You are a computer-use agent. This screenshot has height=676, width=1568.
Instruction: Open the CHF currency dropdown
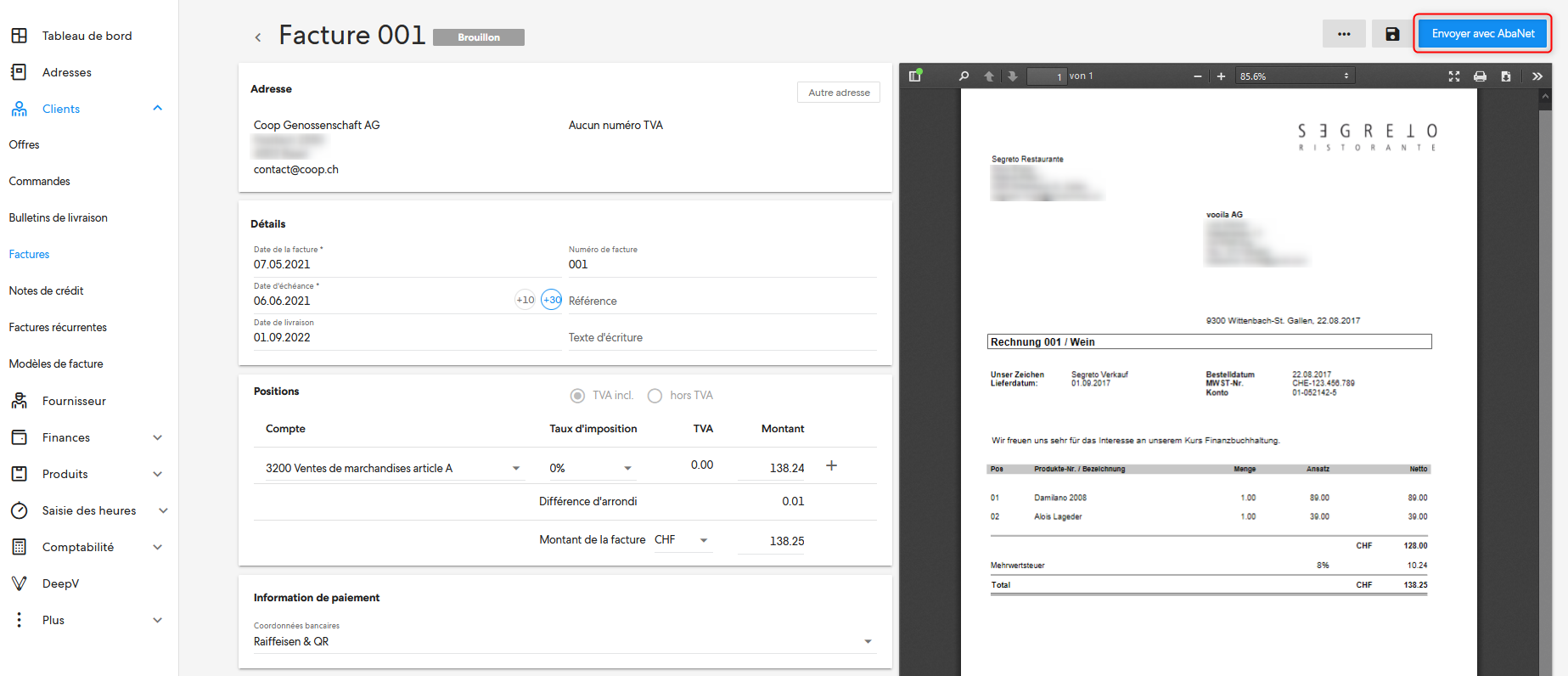683,540
